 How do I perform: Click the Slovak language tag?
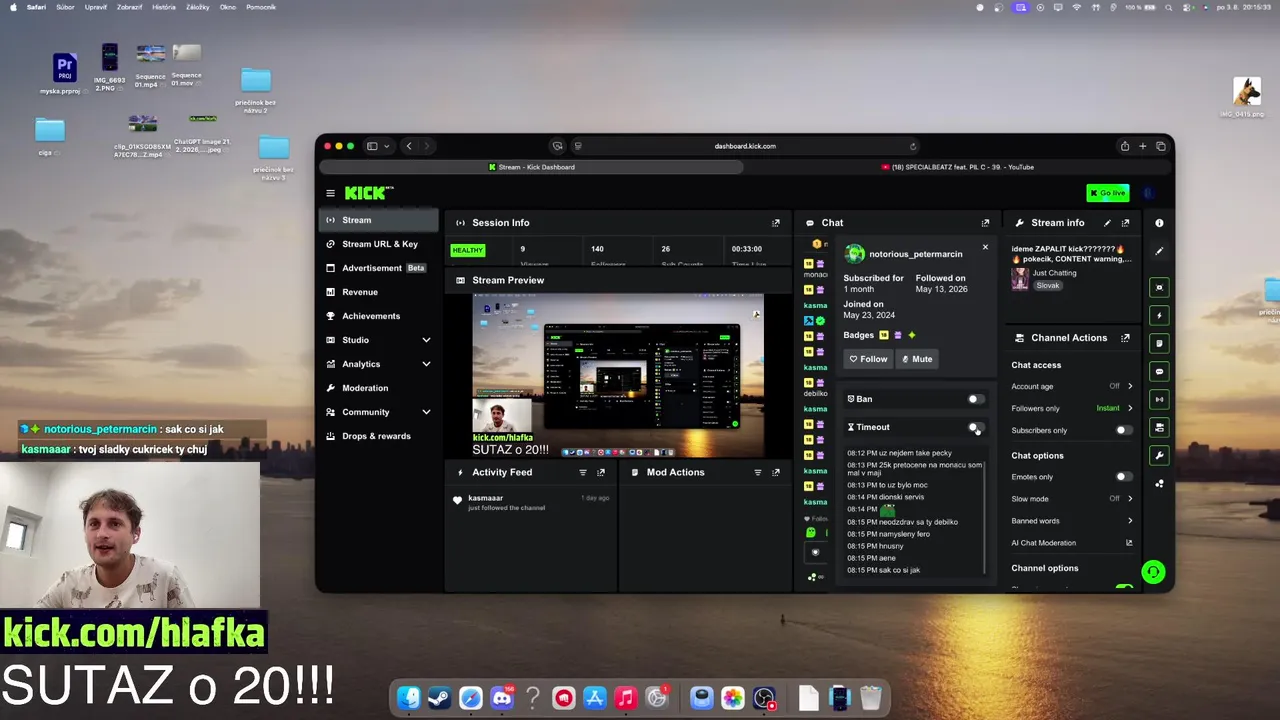(x=1047, y=285)
